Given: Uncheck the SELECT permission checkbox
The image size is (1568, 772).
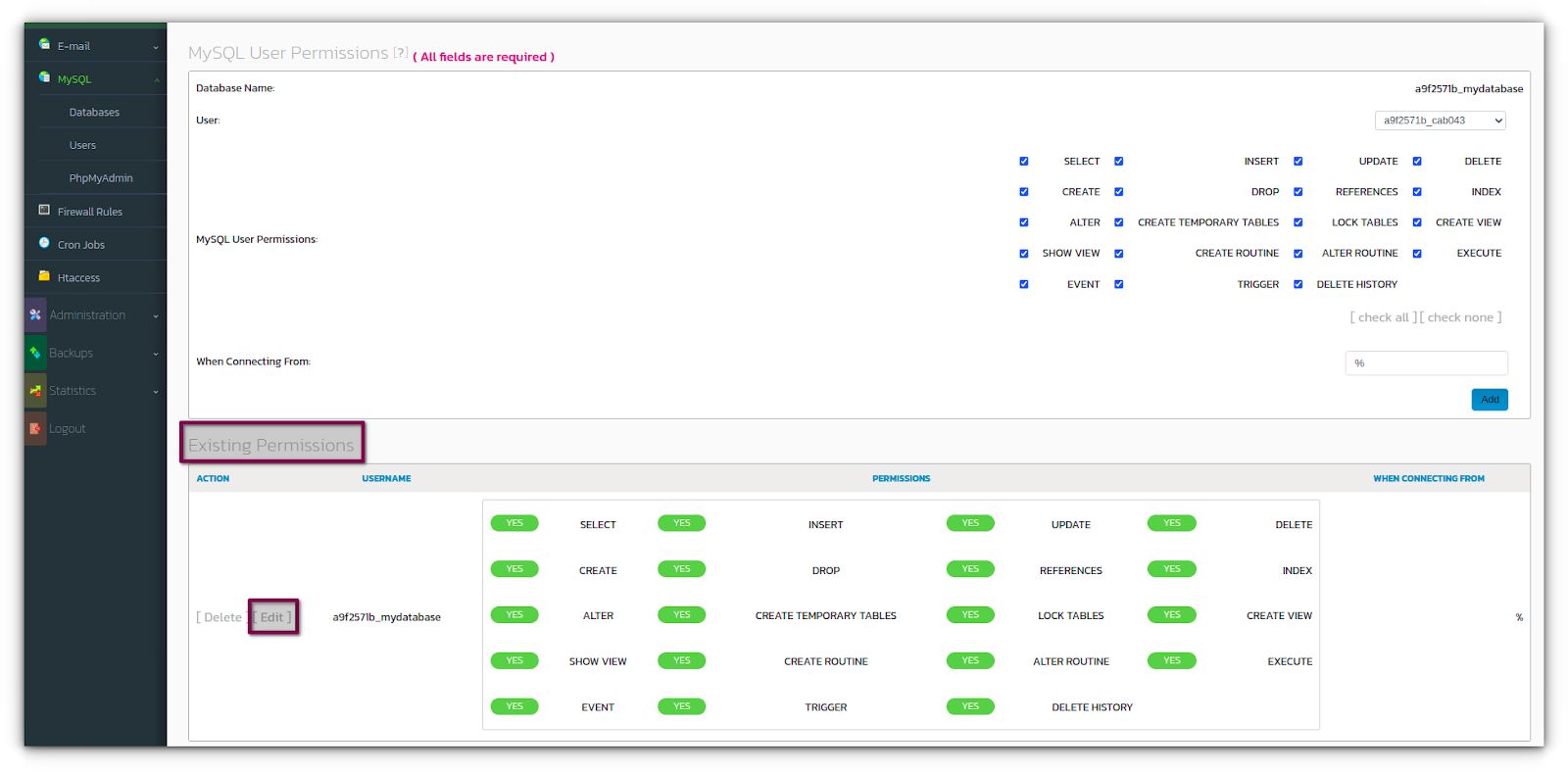Looking at the screenshot, I should pos(1024,162).
